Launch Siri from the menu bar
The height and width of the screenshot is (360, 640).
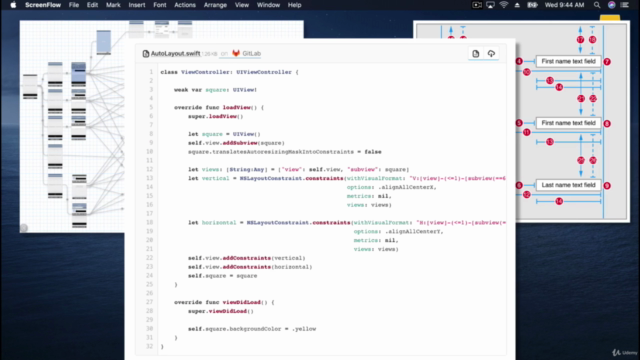point(611,5)
